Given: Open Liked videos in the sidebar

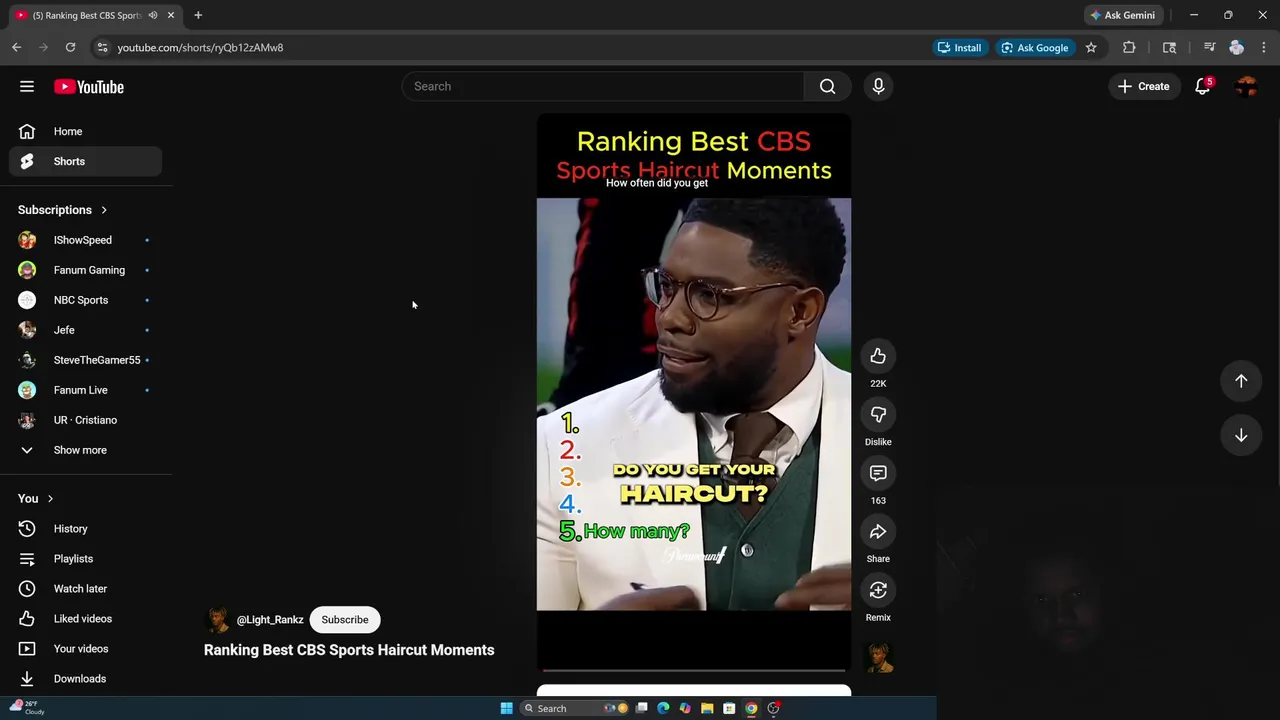Looking at the screenshot, I should point(86,619).
